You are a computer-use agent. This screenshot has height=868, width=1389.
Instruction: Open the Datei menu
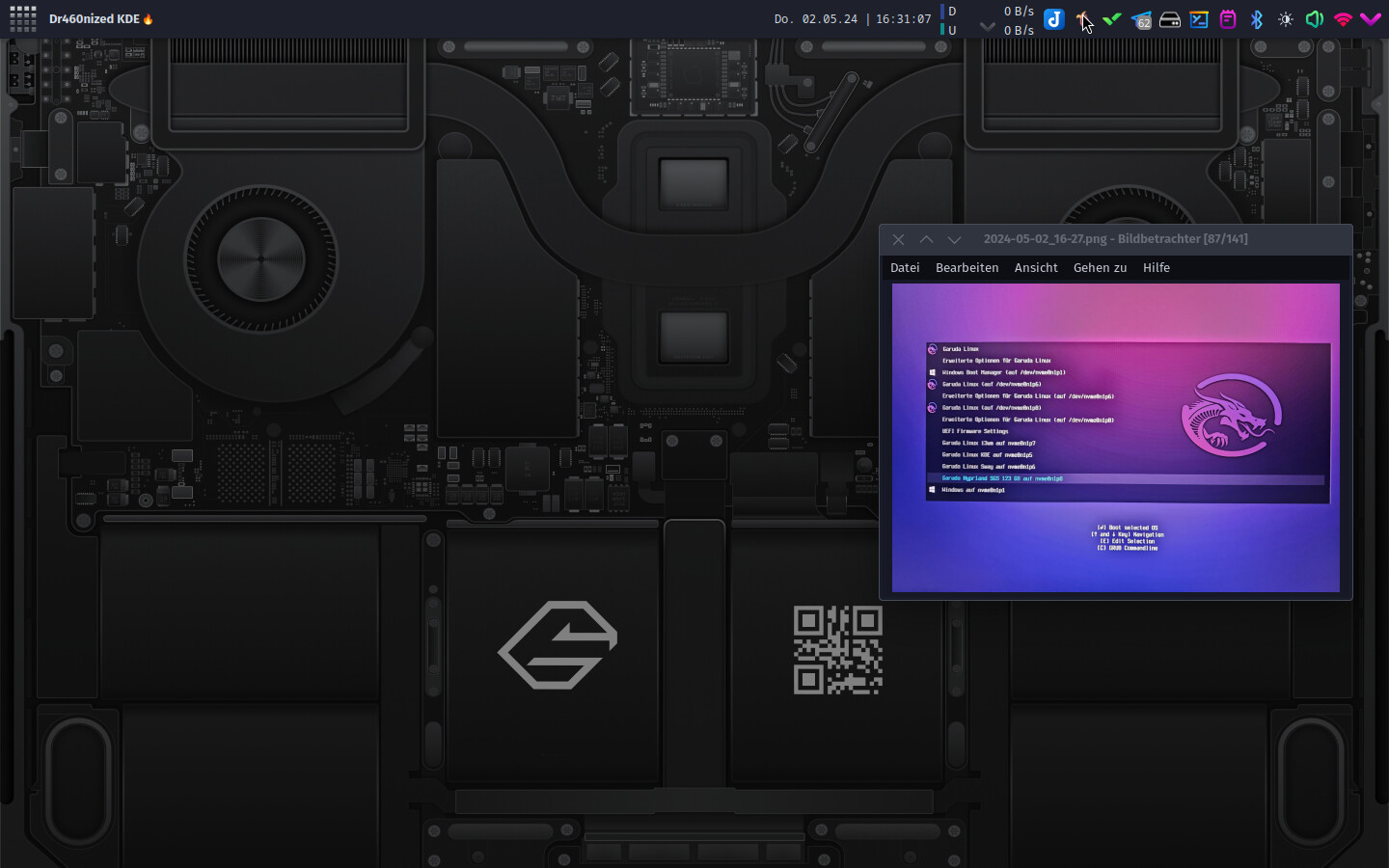pos(905,268)
